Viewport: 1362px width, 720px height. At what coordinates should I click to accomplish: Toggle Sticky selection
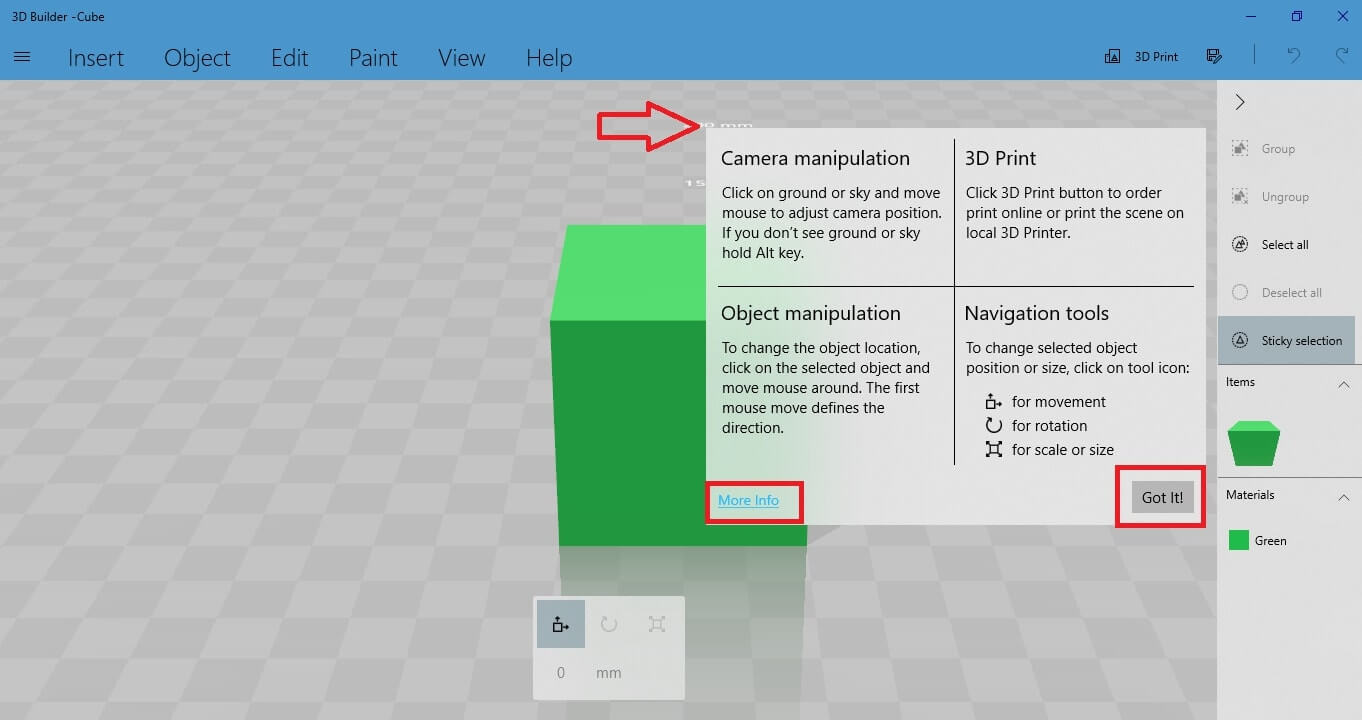click(x=1286, y=341)
